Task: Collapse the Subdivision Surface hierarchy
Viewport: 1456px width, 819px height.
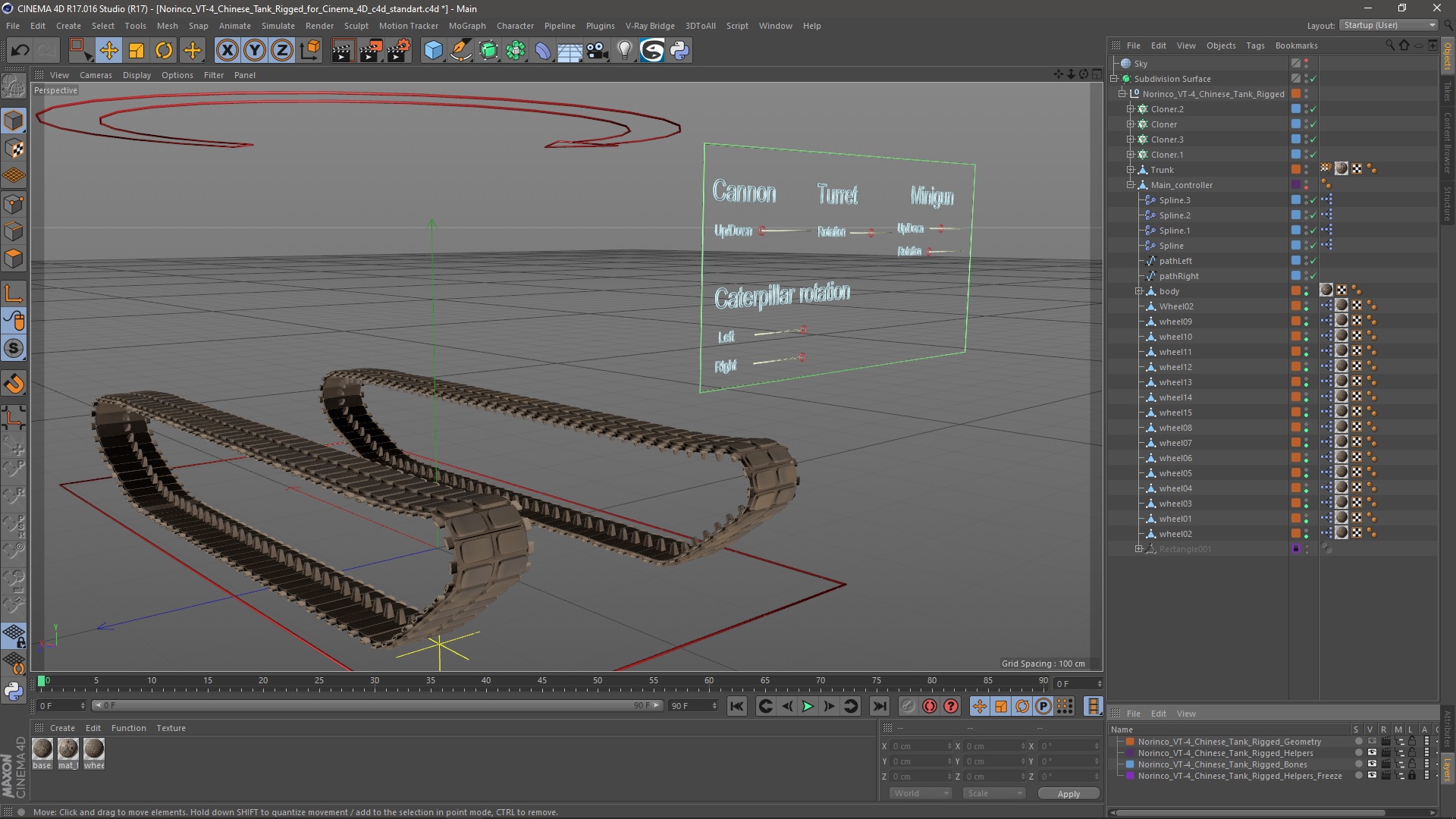Action: click(x=1114, y=79)
